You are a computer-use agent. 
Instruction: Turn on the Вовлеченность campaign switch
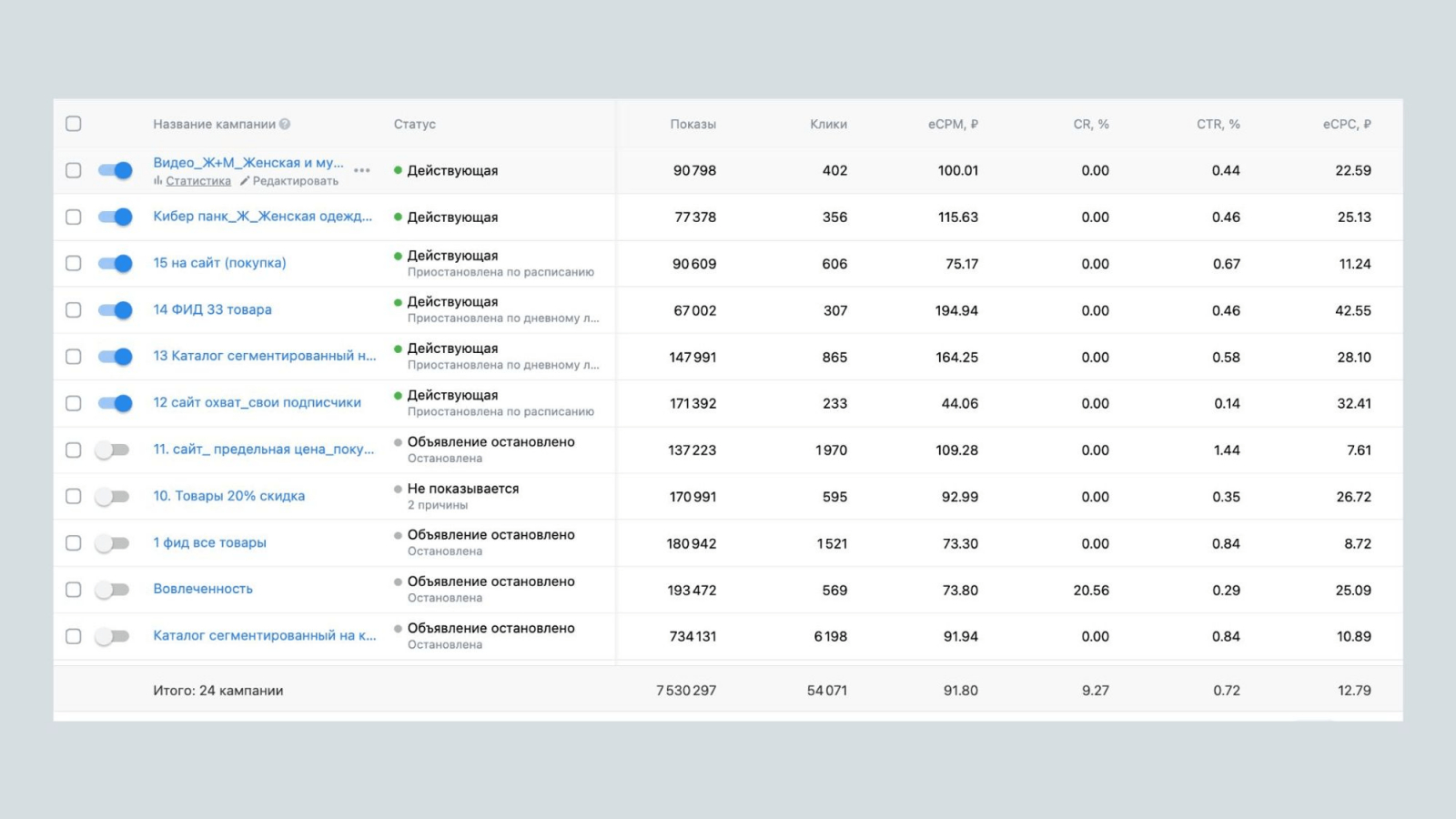click(x=113, y=590)
